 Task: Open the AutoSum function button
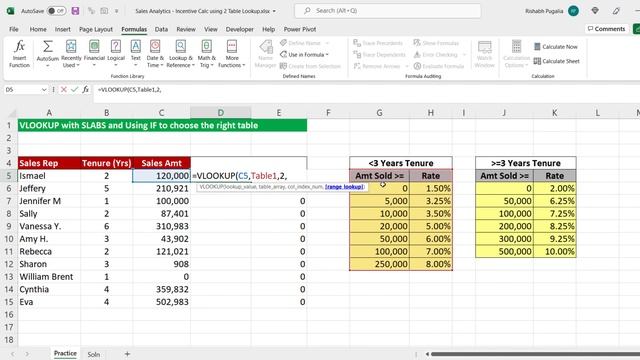[x=47, y=54]
